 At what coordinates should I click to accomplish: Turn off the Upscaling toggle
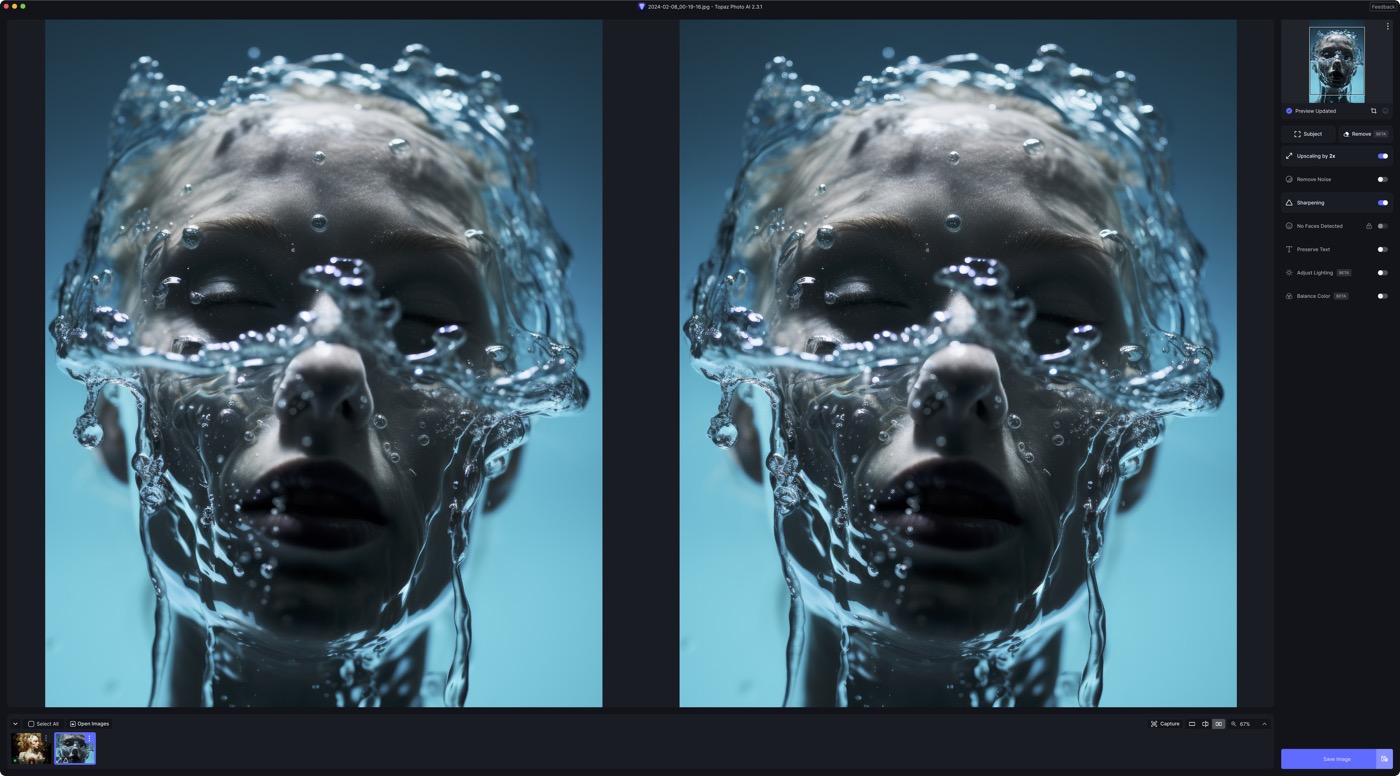tap(1383, 156)
